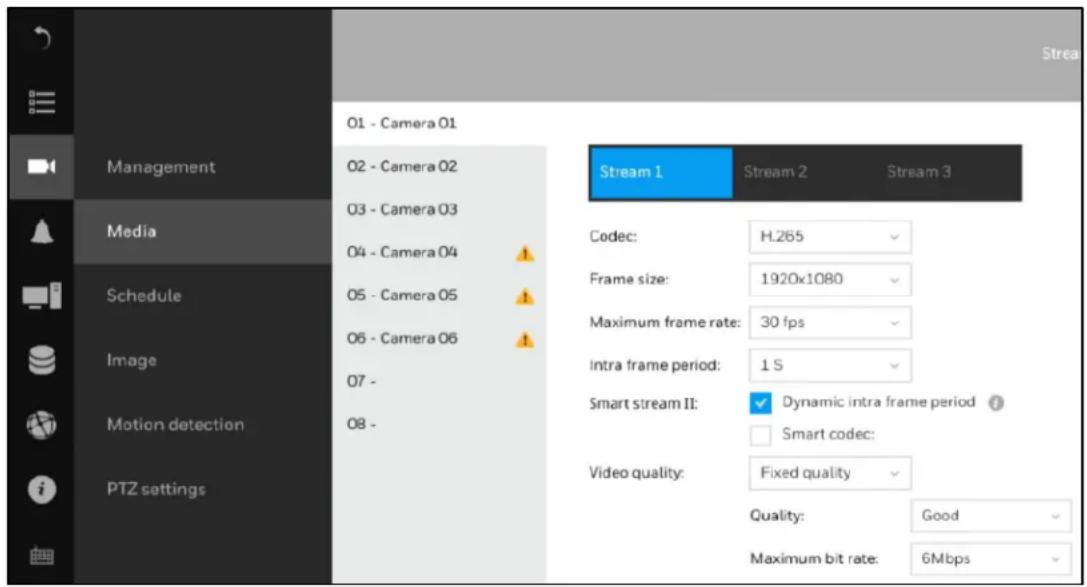
Task: Select empty channel 08 row
Action: click(440, 424)
